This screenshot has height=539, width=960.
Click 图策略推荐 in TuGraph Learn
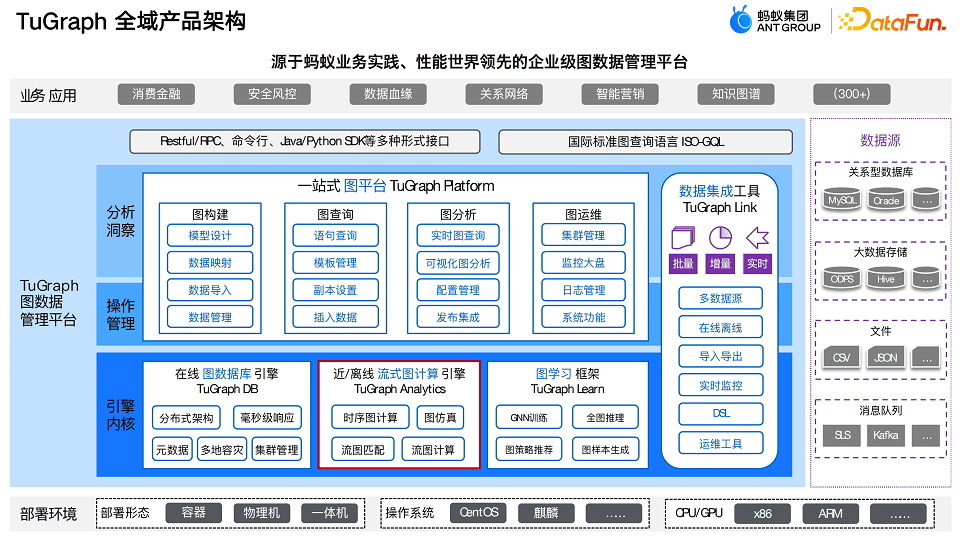coord(529,450)
